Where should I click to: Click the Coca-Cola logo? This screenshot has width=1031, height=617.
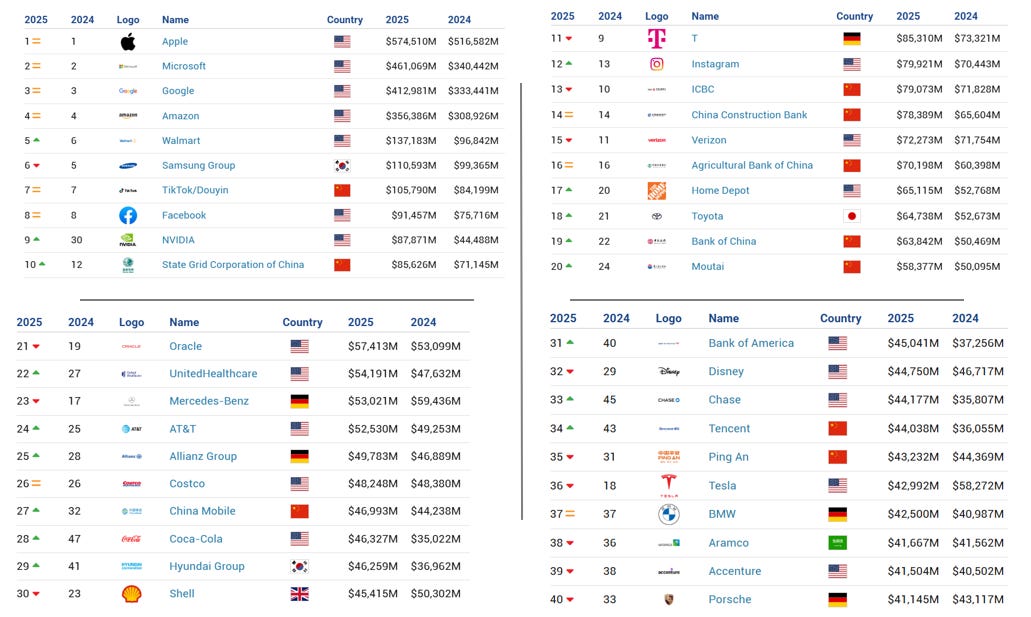pyautogui.click(x=132, y=539)
